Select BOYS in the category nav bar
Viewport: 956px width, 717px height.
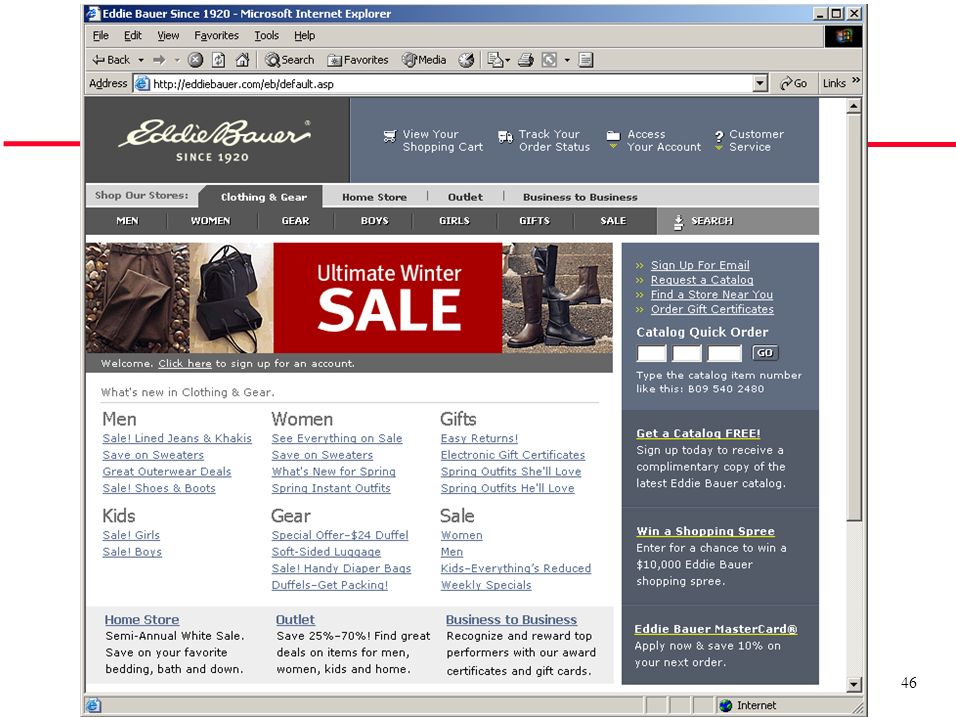pos(374,221)
